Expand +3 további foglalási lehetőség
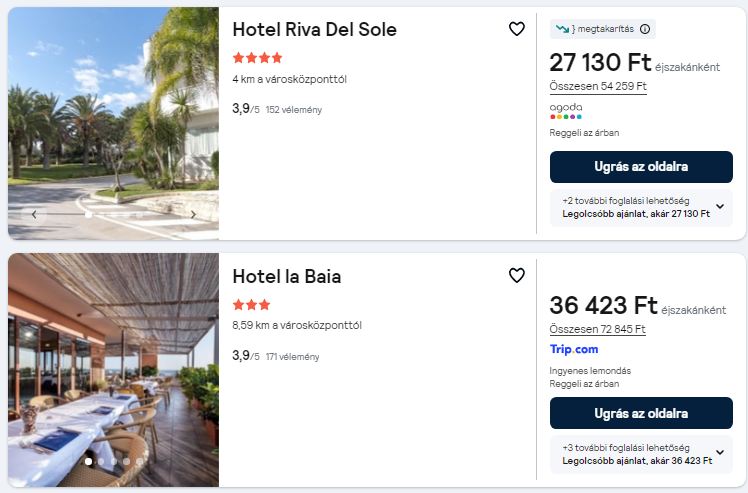The width and height of the screenshot is (748, 493). pos(641,454)
